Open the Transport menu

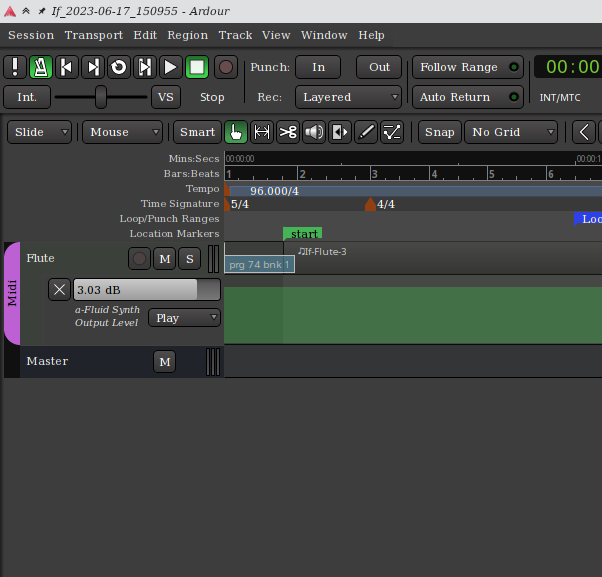94,35
